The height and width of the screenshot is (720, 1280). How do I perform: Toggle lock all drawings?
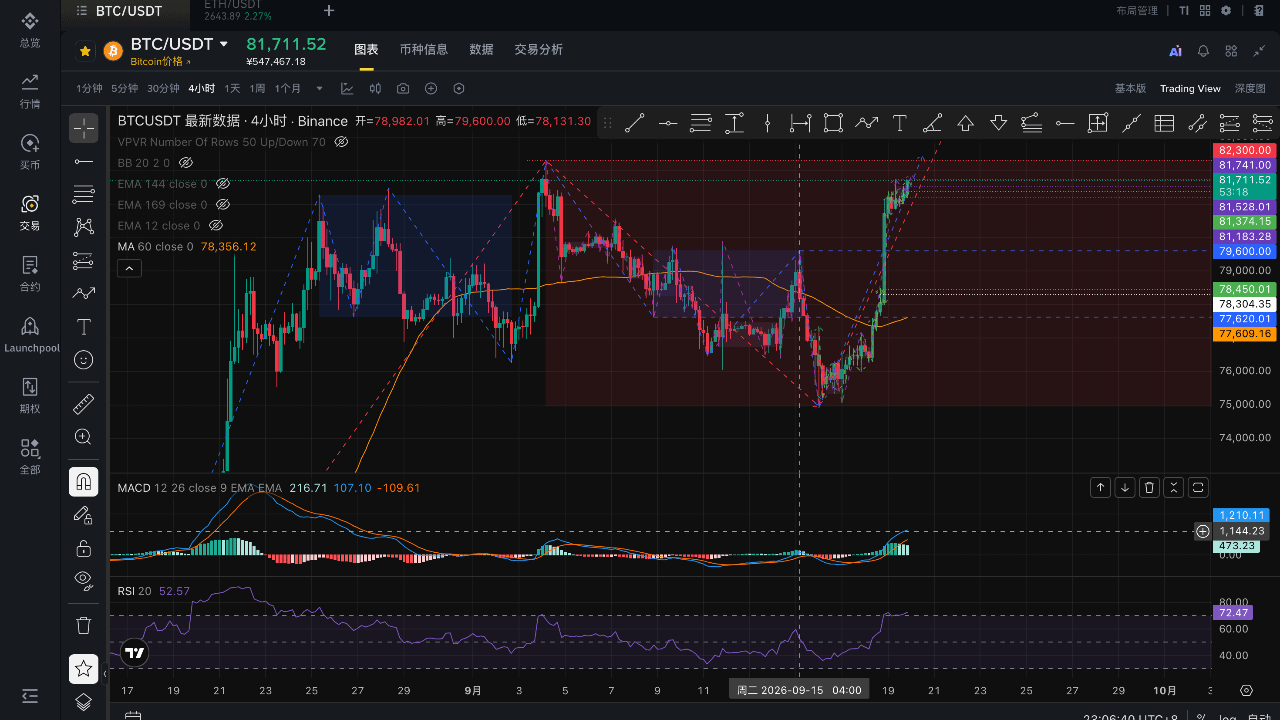coord(84,548)
